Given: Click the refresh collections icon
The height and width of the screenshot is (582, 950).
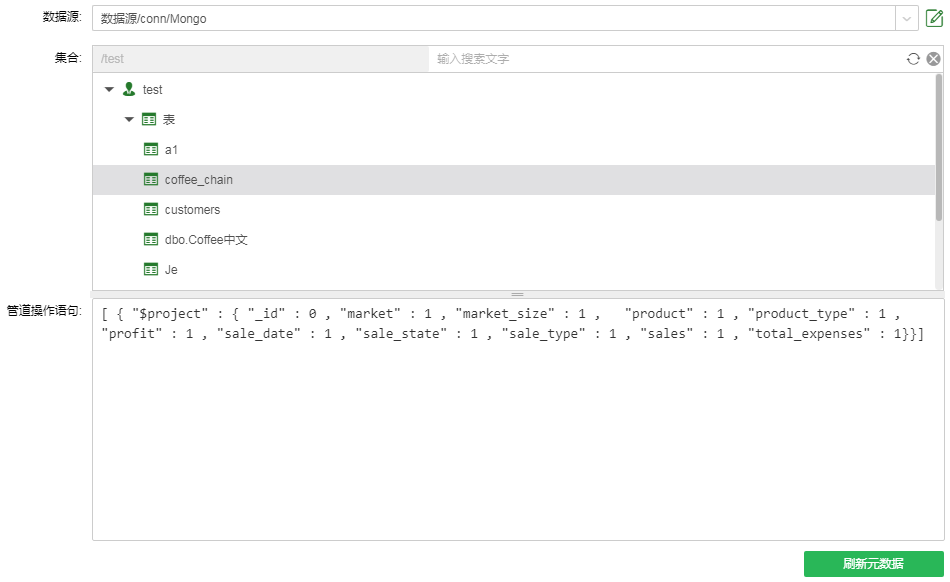Looking at the screenshot, I should (913, 59).
